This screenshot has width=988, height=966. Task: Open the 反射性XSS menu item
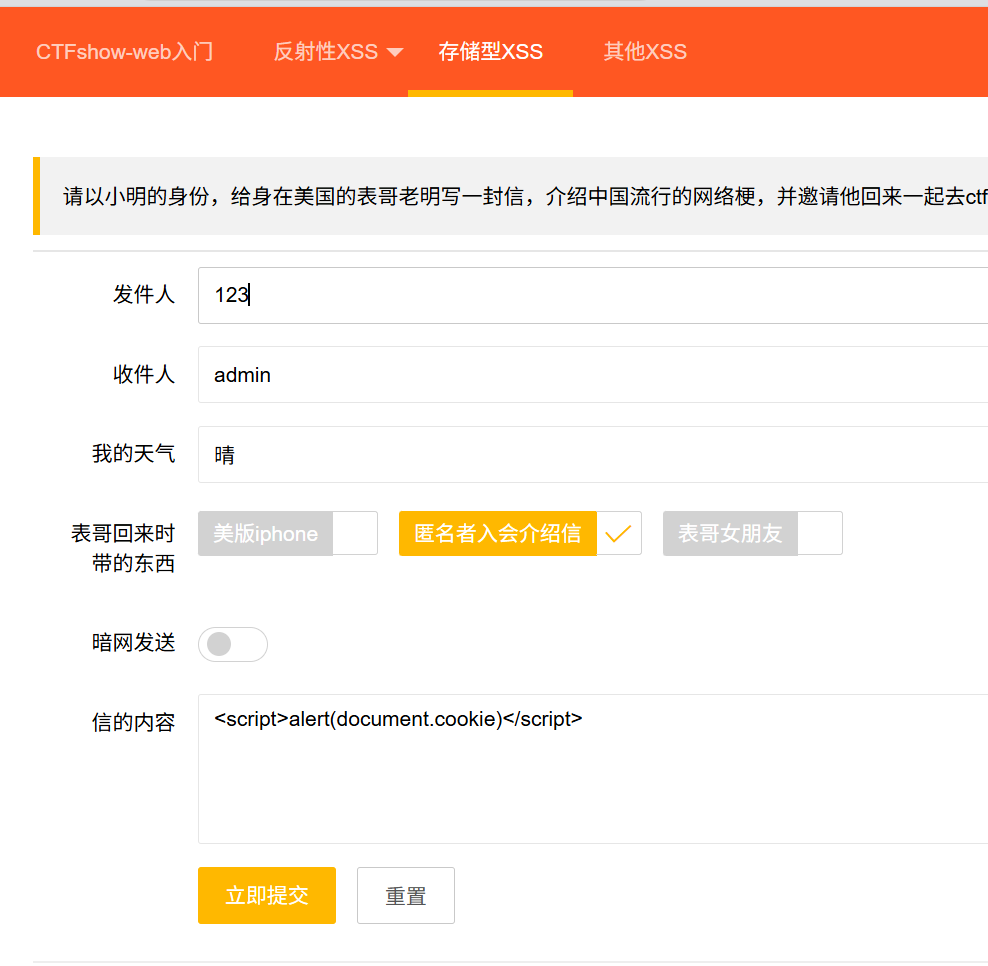[326, 52]
